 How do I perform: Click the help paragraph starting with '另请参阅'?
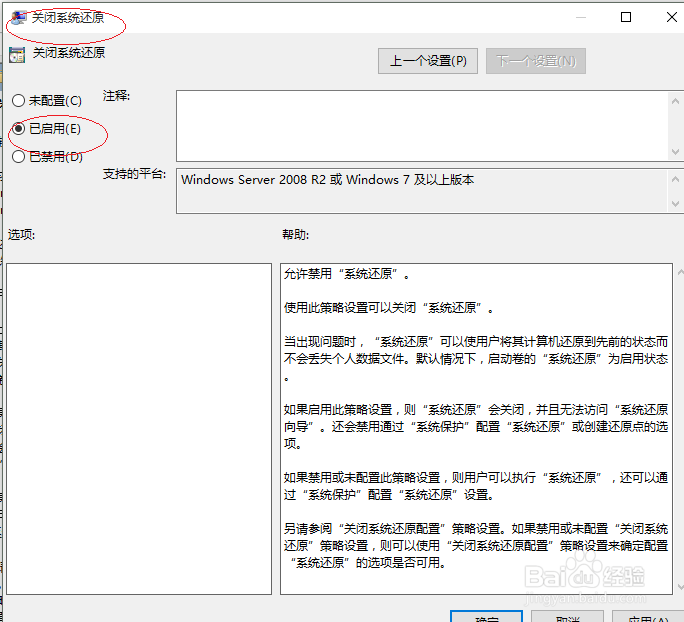[476, 546]
